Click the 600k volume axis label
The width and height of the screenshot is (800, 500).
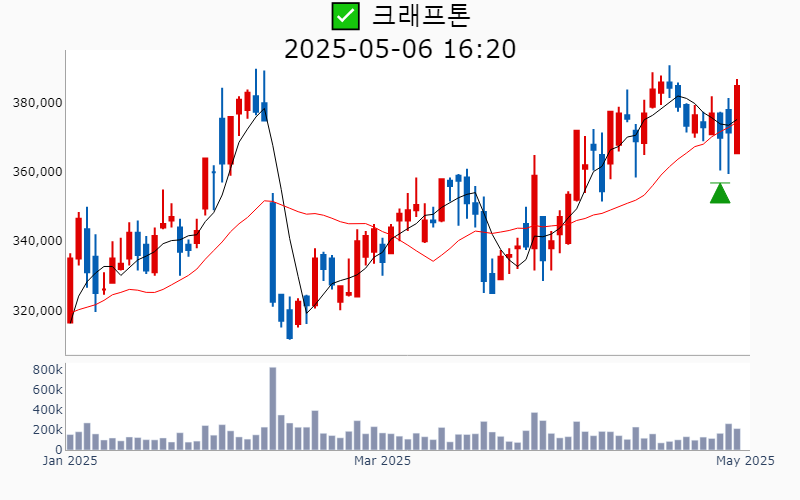click(47, 390)
